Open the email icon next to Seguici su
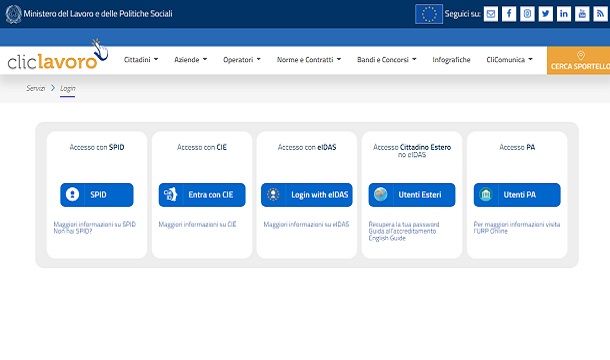The width and height of the screenshot is (610, 360). [491, 14]
